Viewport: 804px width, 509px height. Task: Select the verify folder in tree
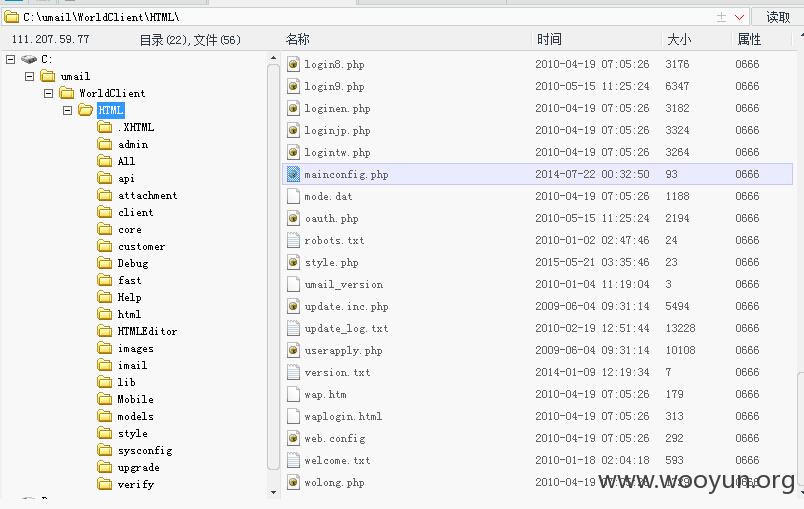(135, 484)
